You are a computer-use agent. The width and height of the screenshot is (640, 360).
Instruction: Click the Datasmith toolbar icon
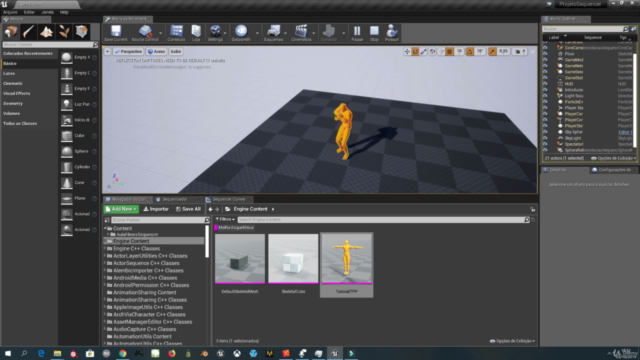coord(241,33)
